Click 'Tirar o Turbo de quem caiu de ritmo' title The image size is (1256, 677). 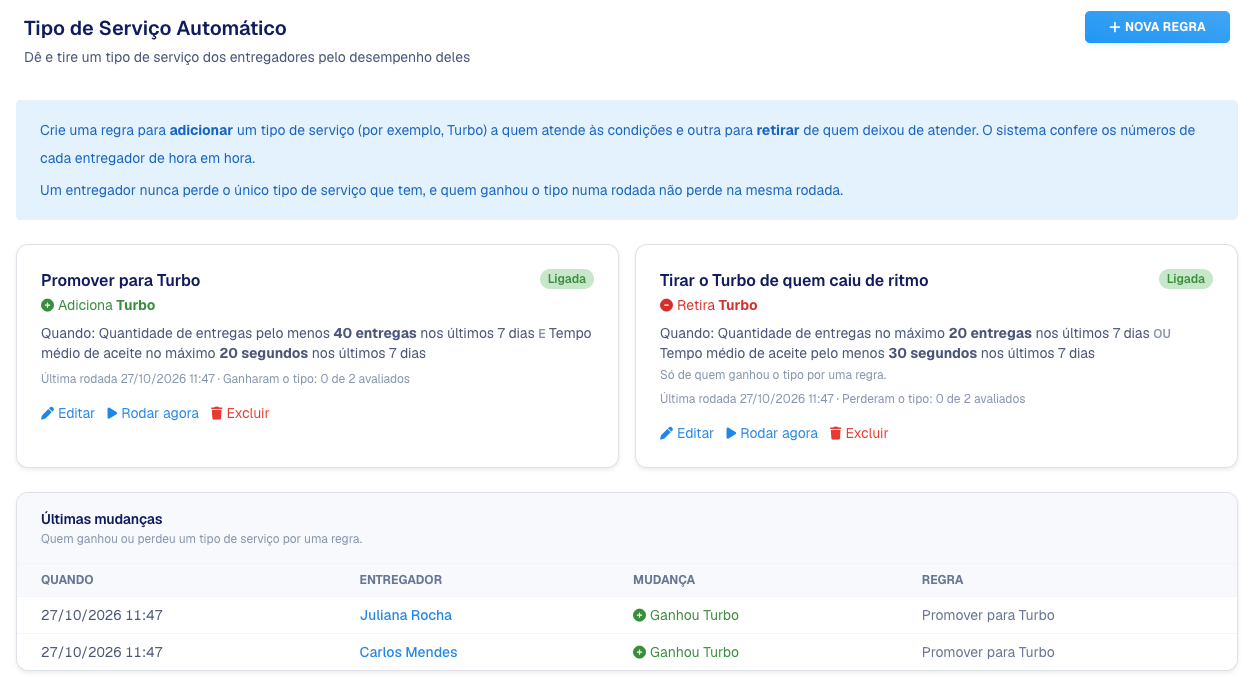(794, 280)
